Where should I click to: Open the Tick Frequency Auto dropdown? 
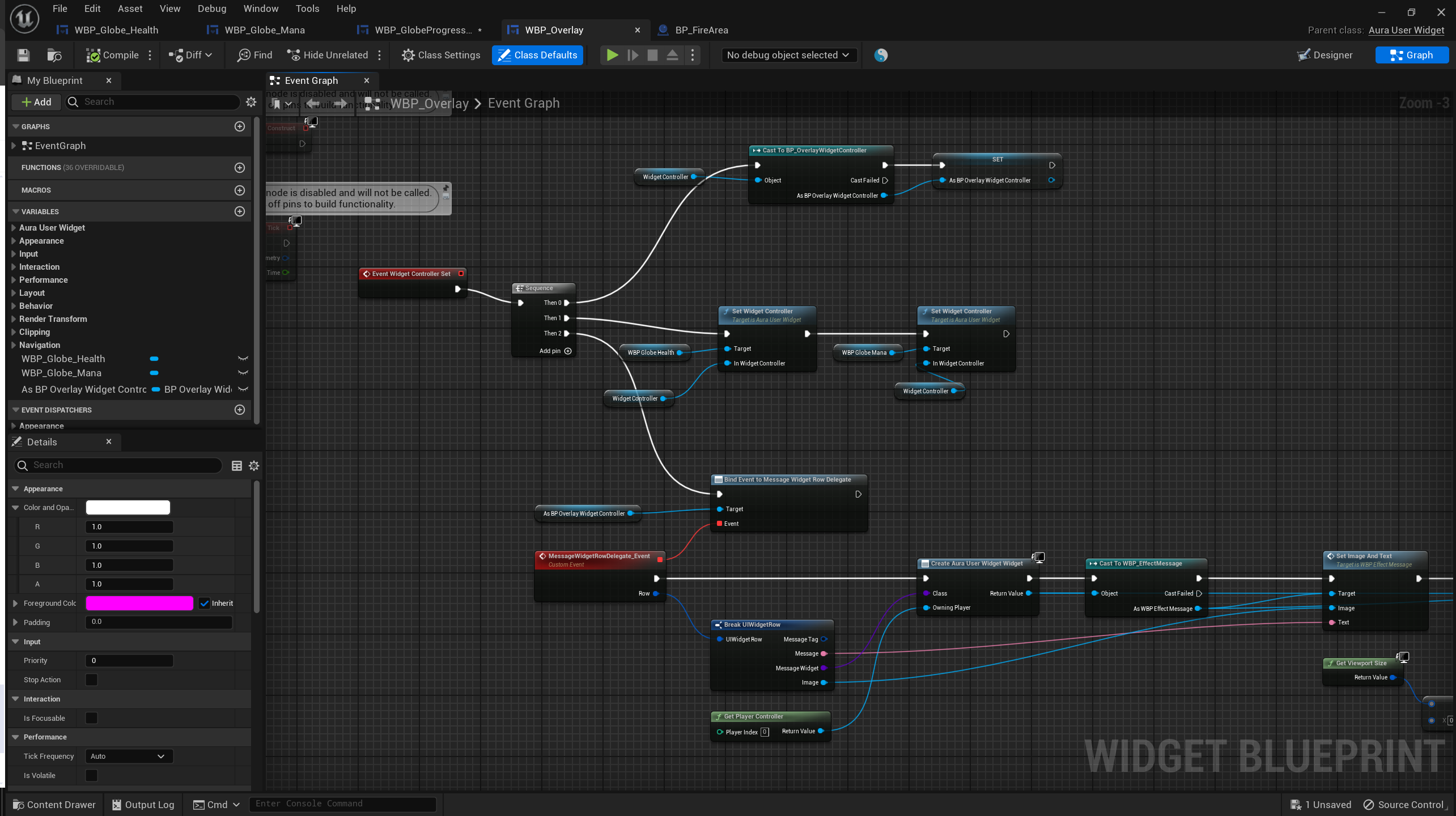129,756
